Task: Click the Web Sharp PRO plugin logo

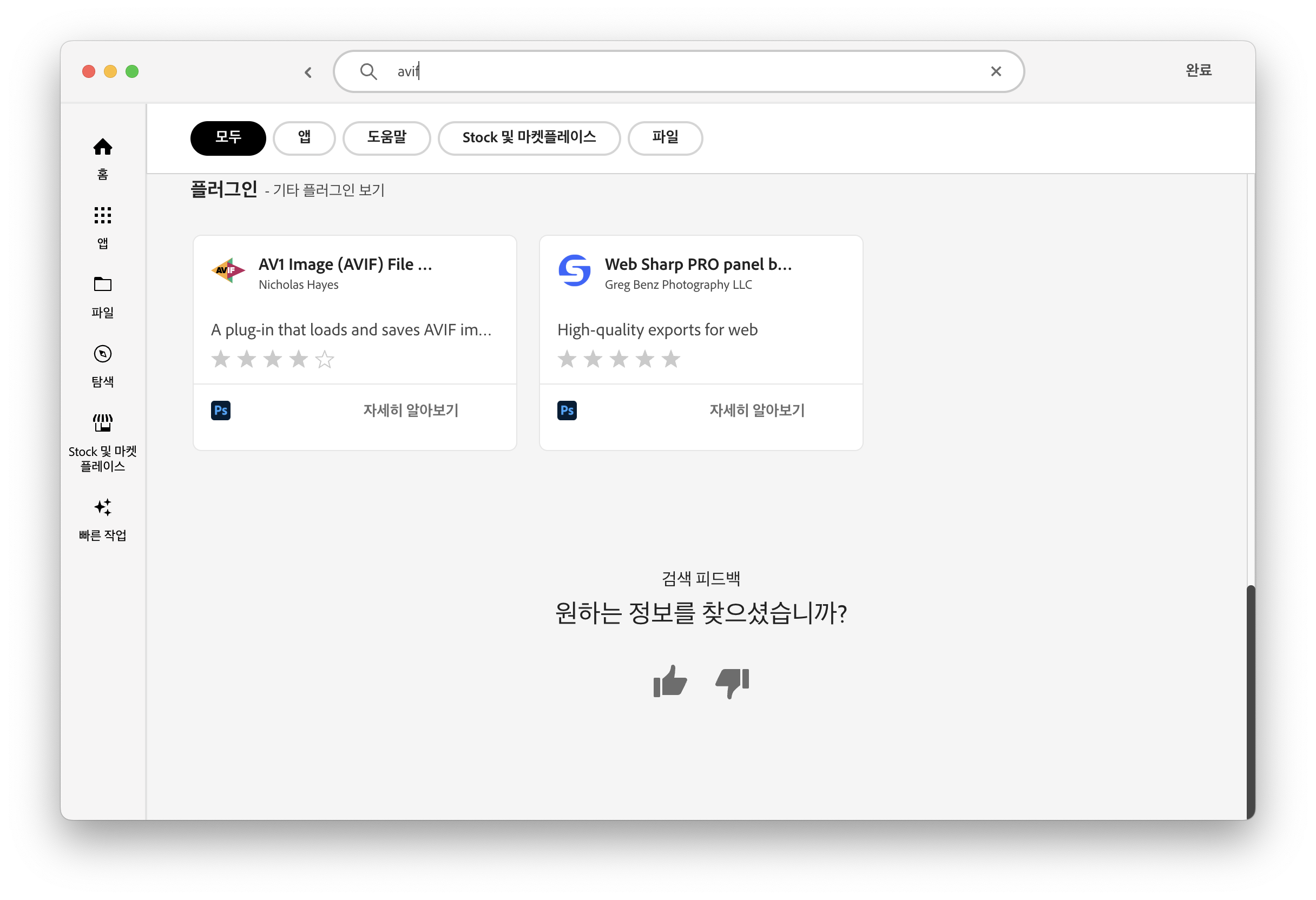Action: pyautogui.click(x=574, y=272)
